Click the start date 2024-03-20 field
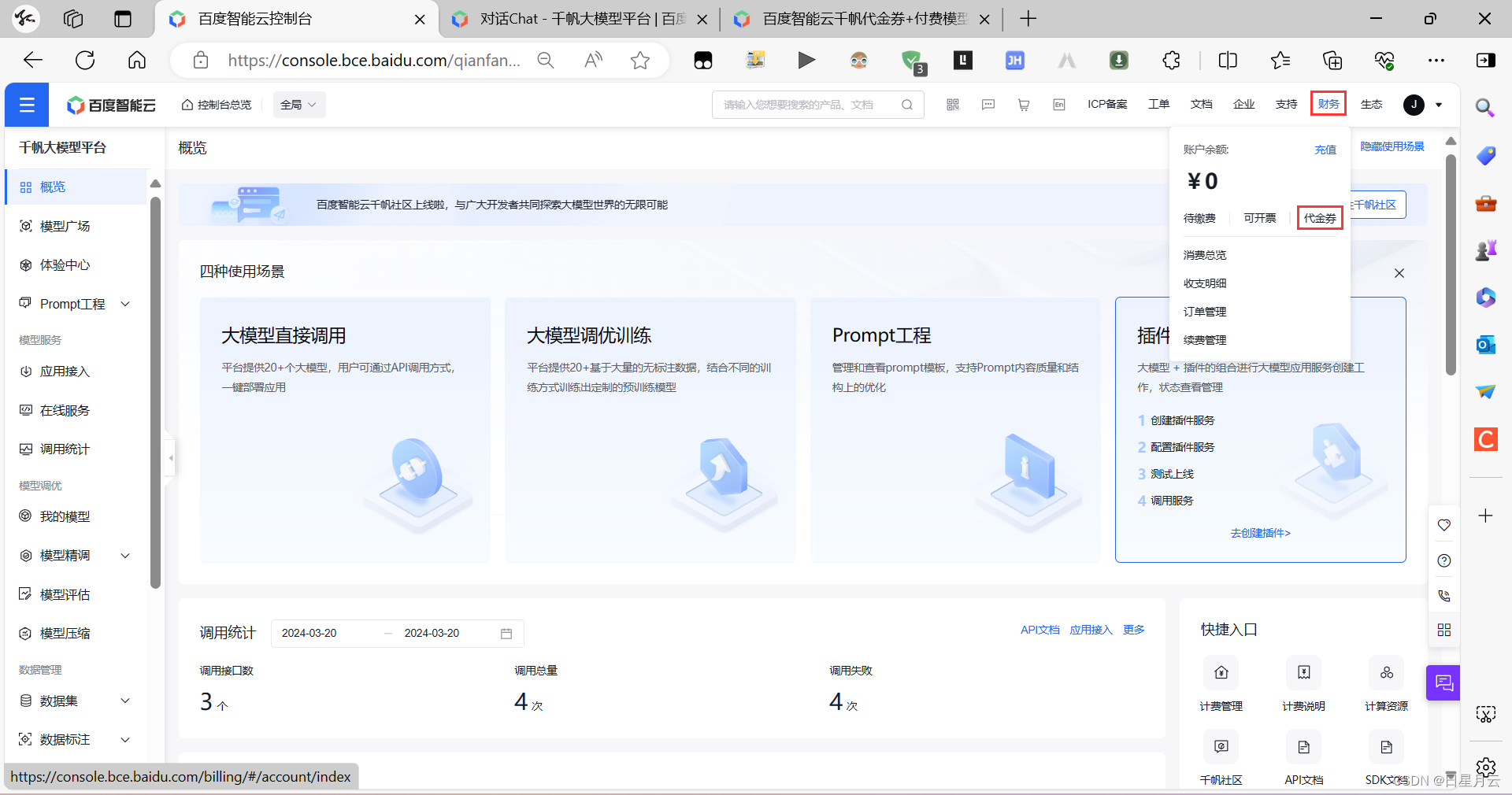The height and width of the screenshot is (795, 1512). (x=309, y=633)
